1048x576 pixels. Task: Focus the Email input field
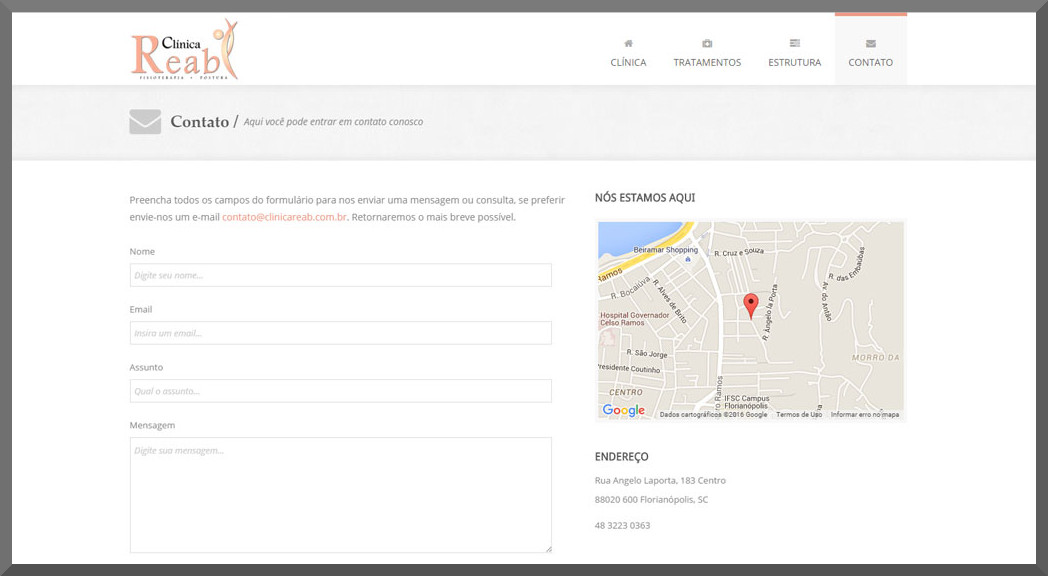pyautogui.click(x=341, y=333)
